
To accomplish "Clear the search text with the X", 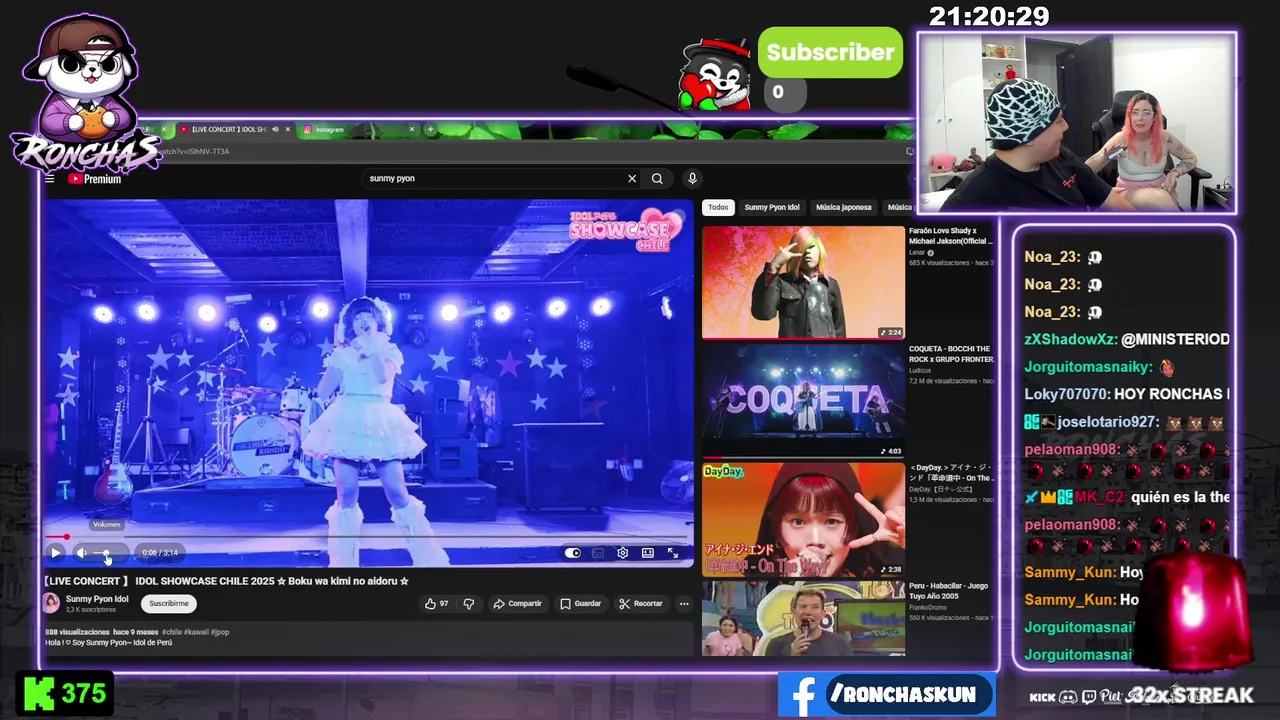I will tap(632, 178).
